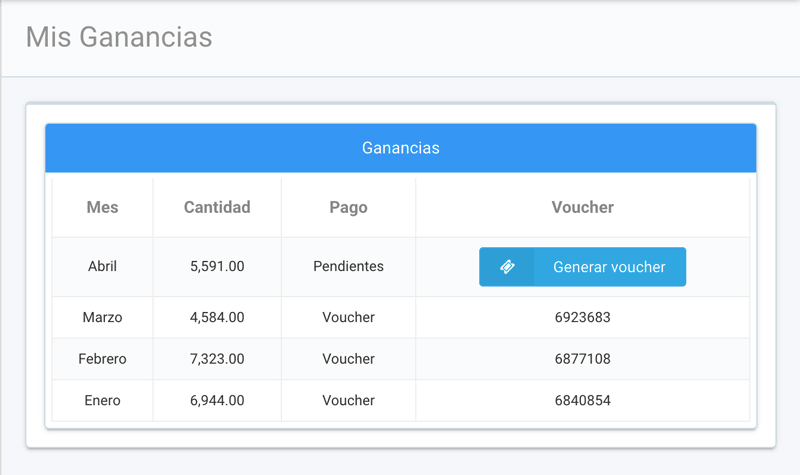The image size is (800, 475).
Task: Select voucher number 6877108
Action: pos(583,359)
